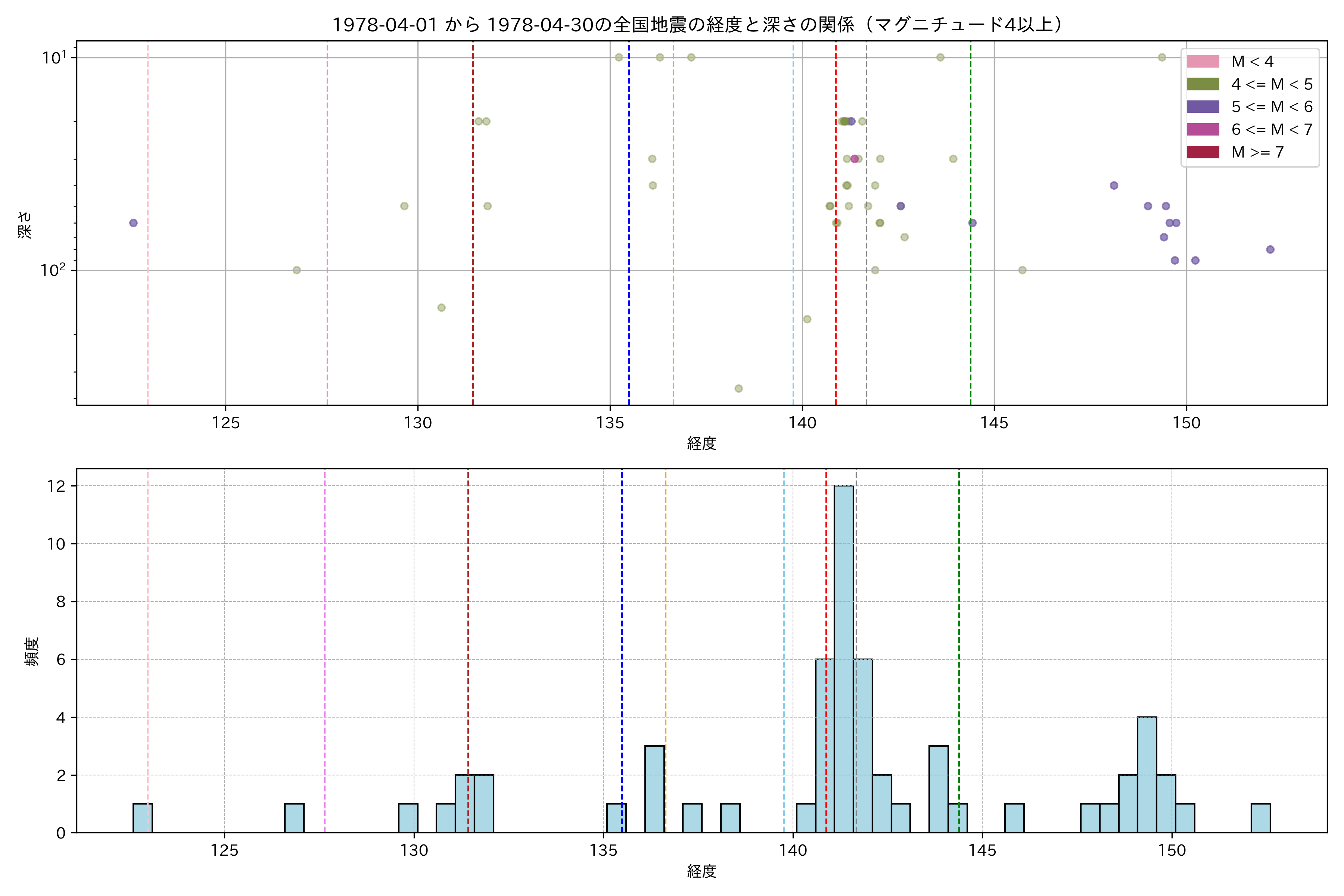This screenshot has width=1344, height=896.
Task: Click the '経度' label under the scatter plot
Action: (701, 444)
